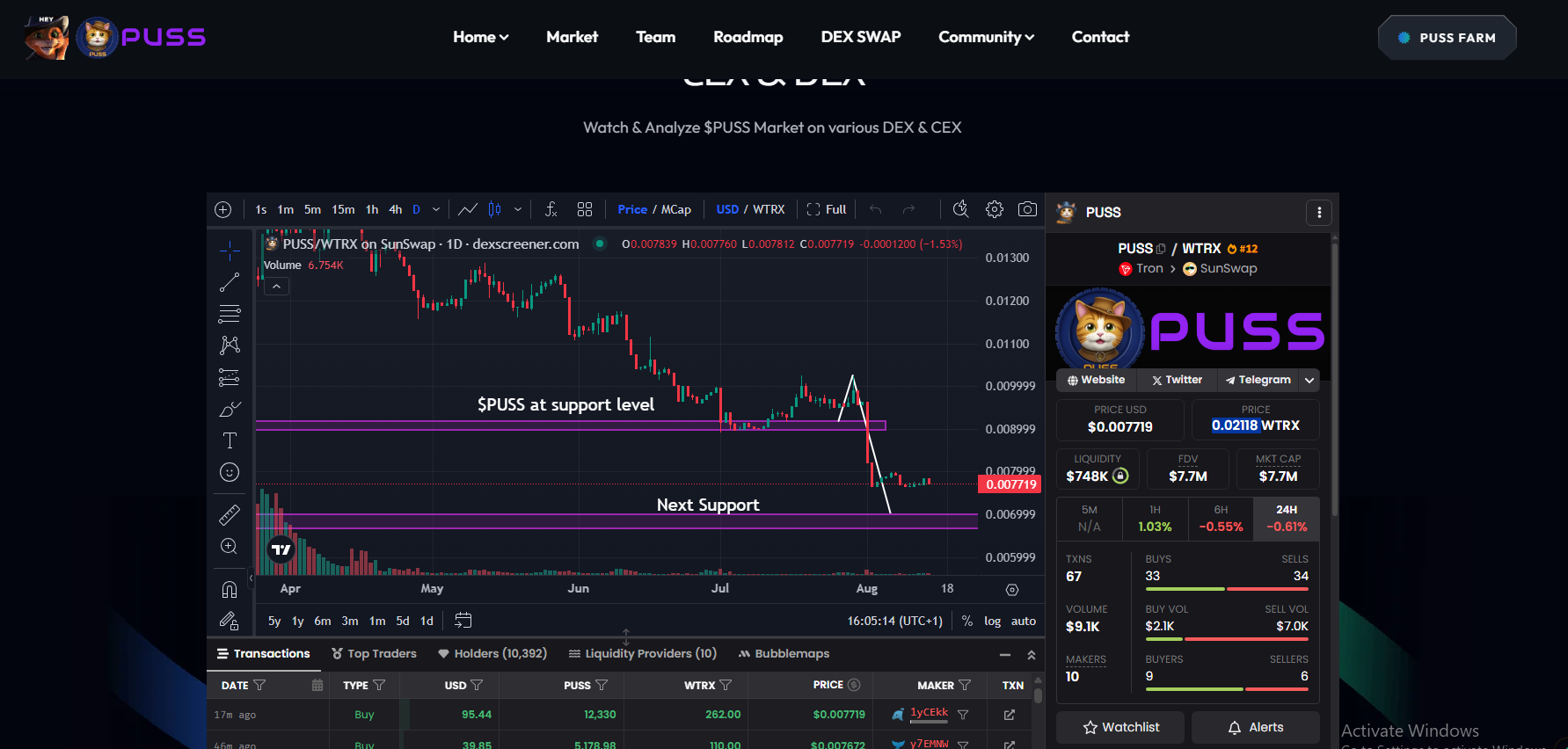Select the chart pattern tool

[x=230, y=345]
